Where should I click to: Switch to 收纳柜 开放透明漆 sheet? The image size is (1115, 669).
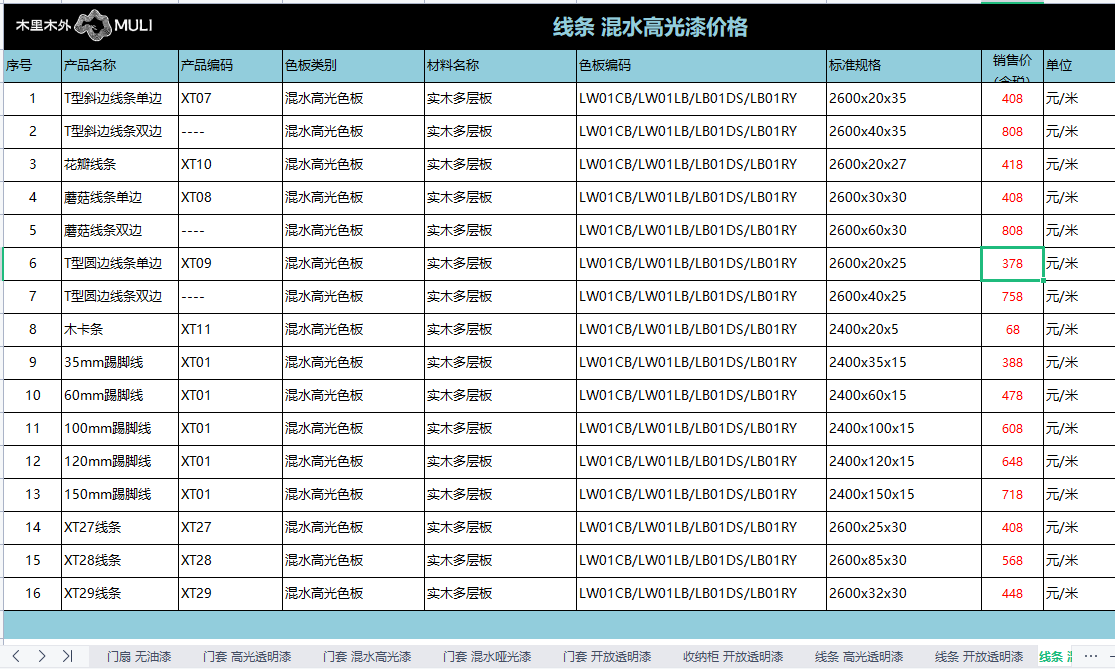coord(733,657)
